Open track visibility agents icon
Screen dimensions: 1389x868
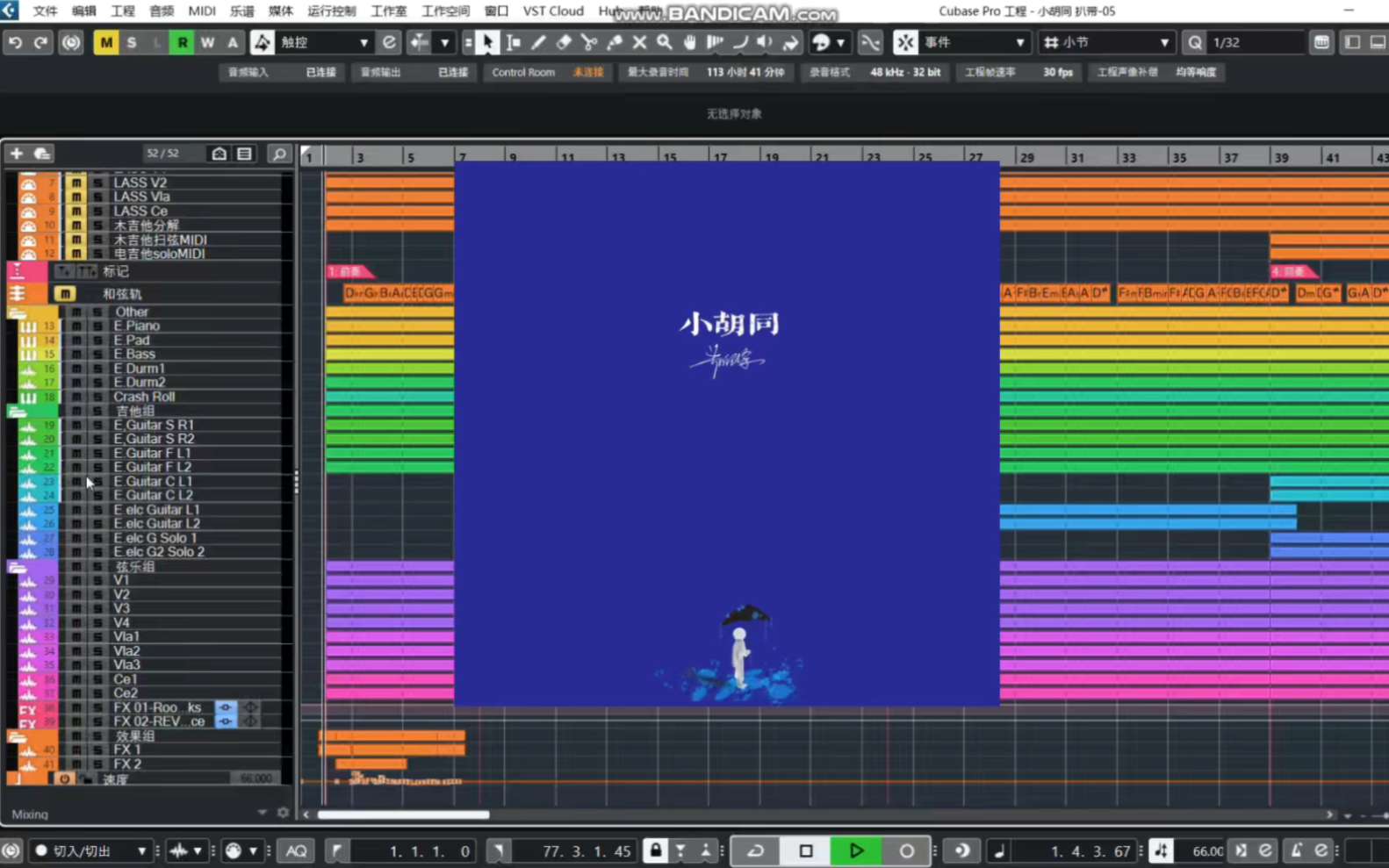pyautogui.click(x=219, y=154)
